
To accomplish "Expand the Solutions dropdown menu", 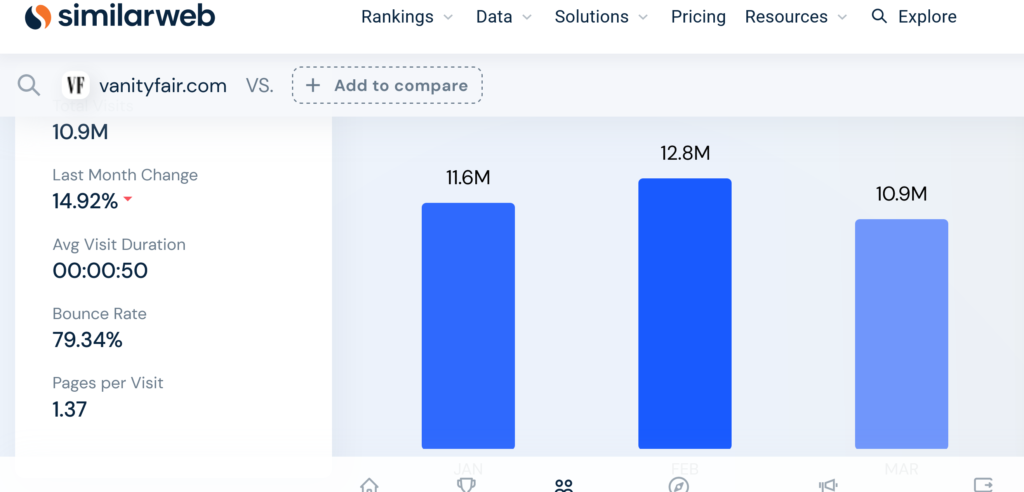I will tap(601, 17).
